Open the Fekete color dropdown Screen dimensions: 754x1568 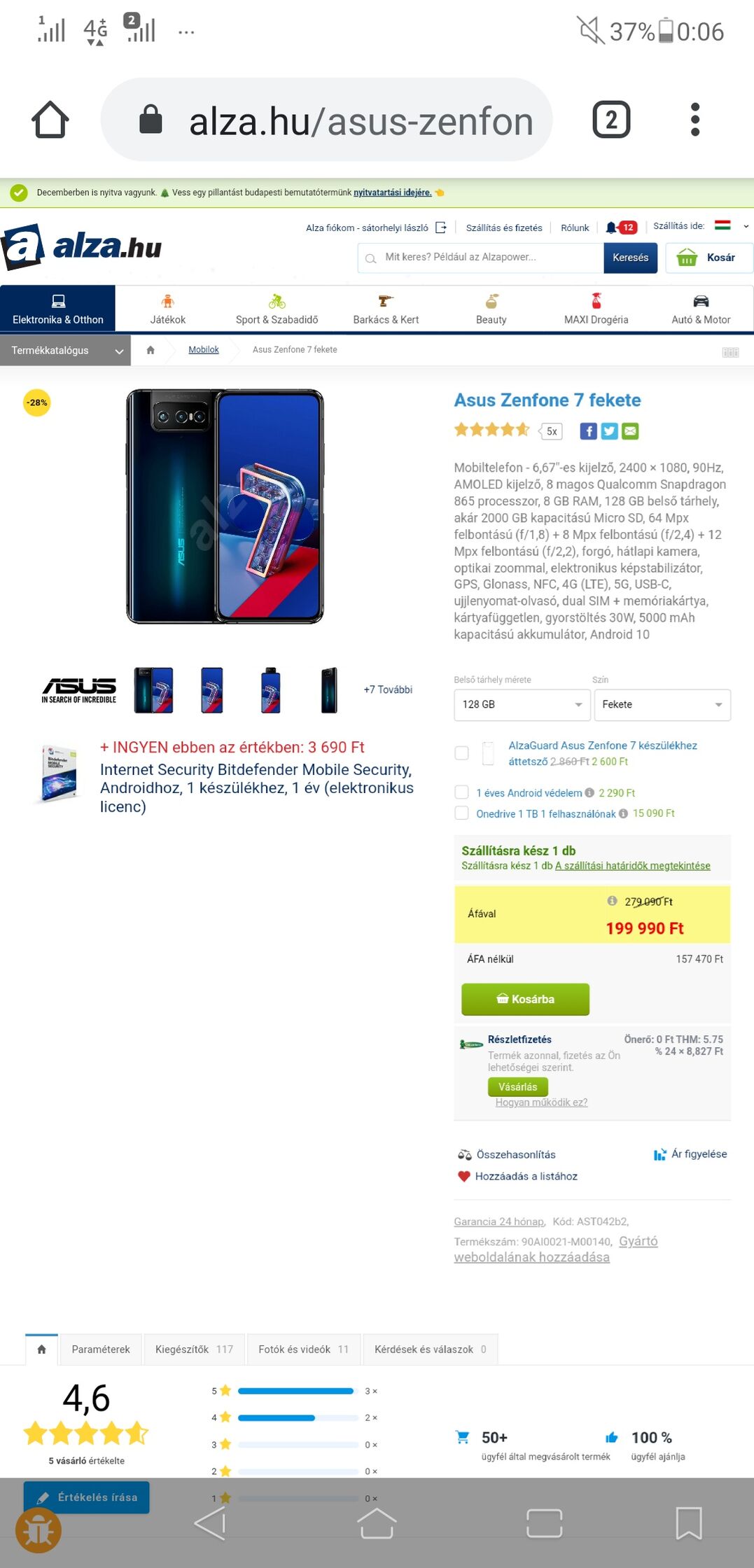662,705
